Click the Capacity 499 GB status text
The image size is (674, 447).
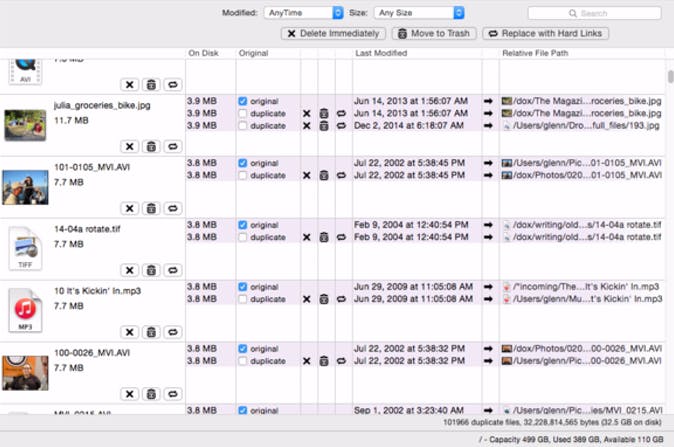[571, 440]
